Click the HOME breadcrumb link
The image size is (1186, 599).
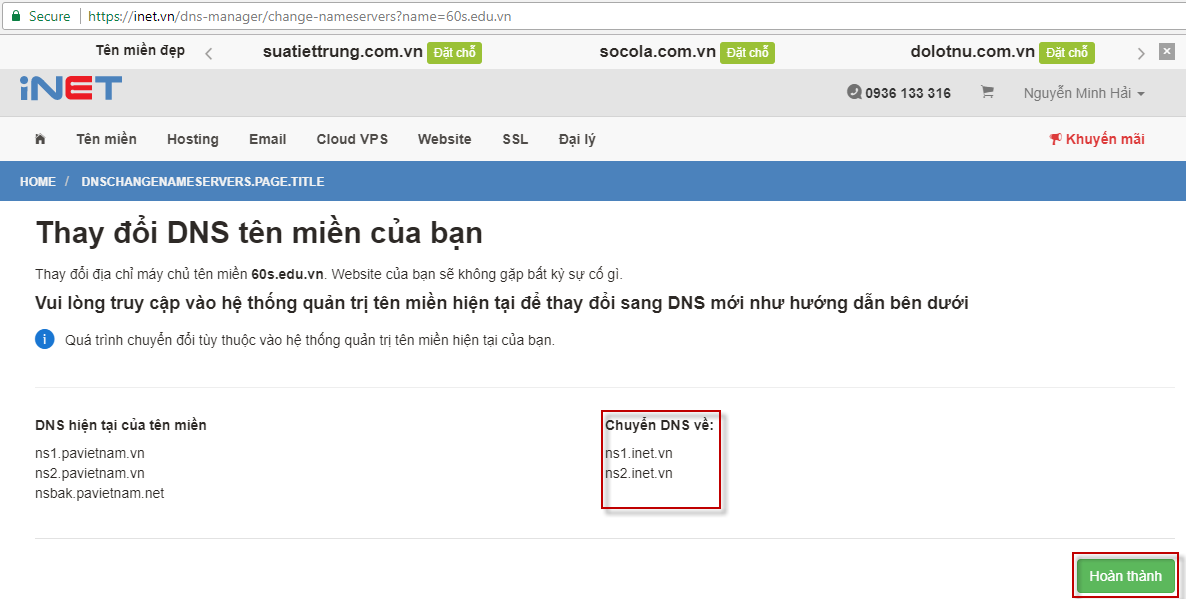pos(38,181)
